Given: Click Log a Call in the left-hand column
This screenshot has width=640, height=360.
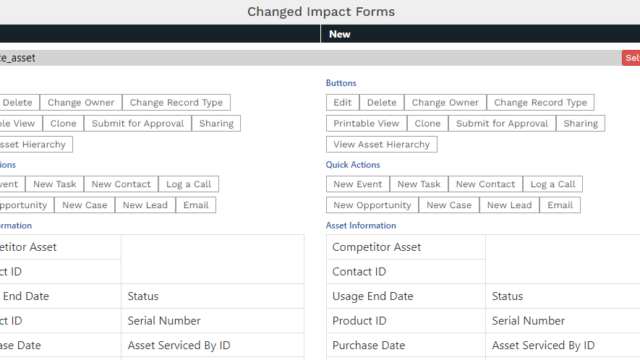Looking at the screenshot, I should click(x=189, y=184).
